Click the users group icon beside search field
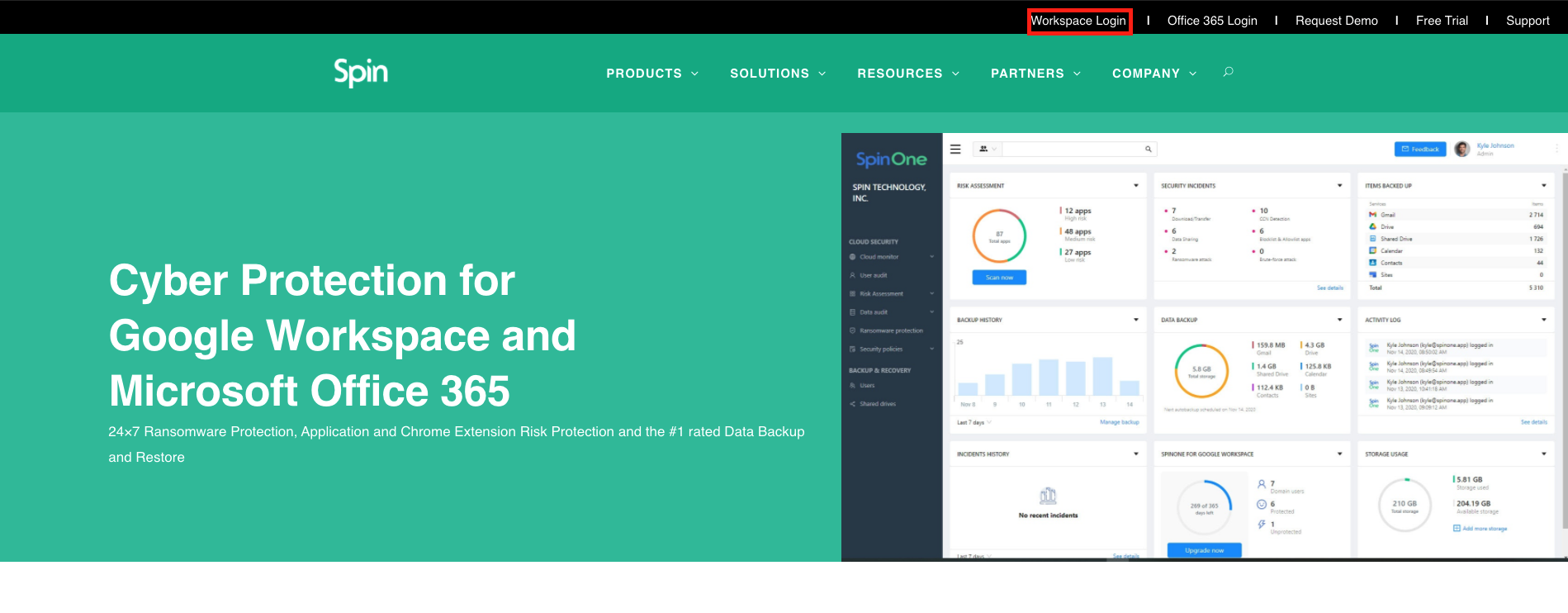1568x613 pixels. [x=983, y=150]
